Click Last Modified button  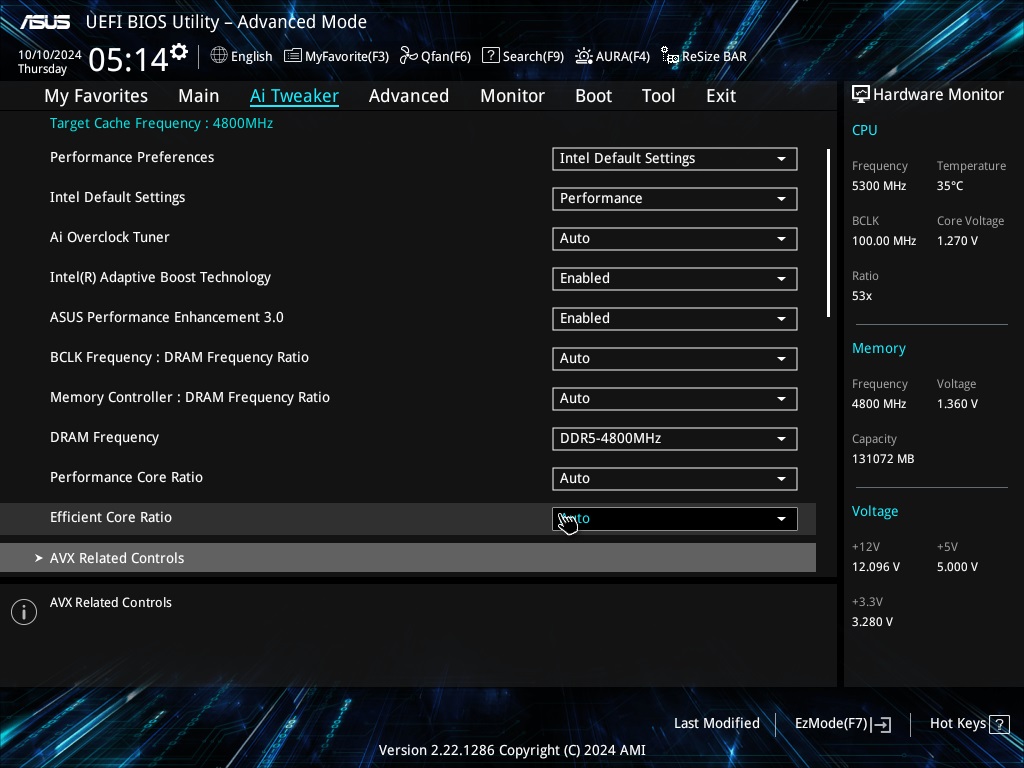(716, 723)
